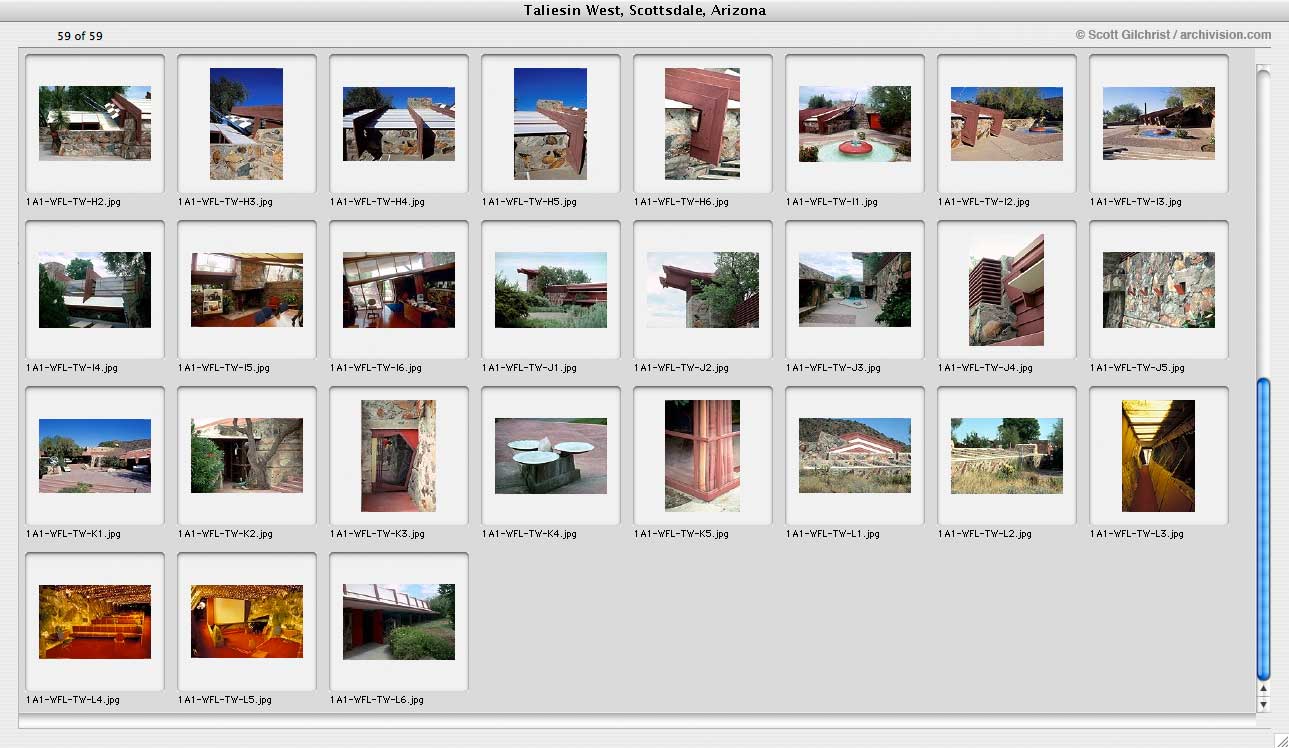Click filename label '1A1-WFL-TW-J1.jpg'

pos(529,368)
